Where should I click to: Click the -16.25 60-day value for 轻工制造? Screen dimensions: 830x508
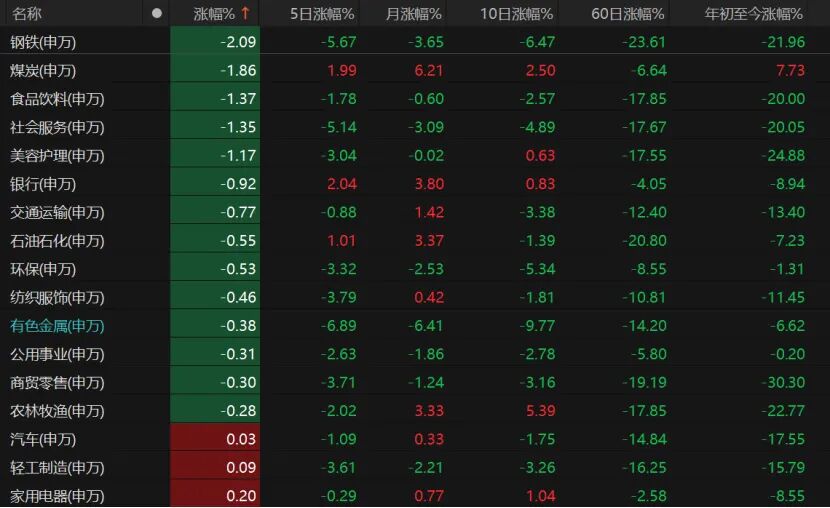click(x=644, y=468)
